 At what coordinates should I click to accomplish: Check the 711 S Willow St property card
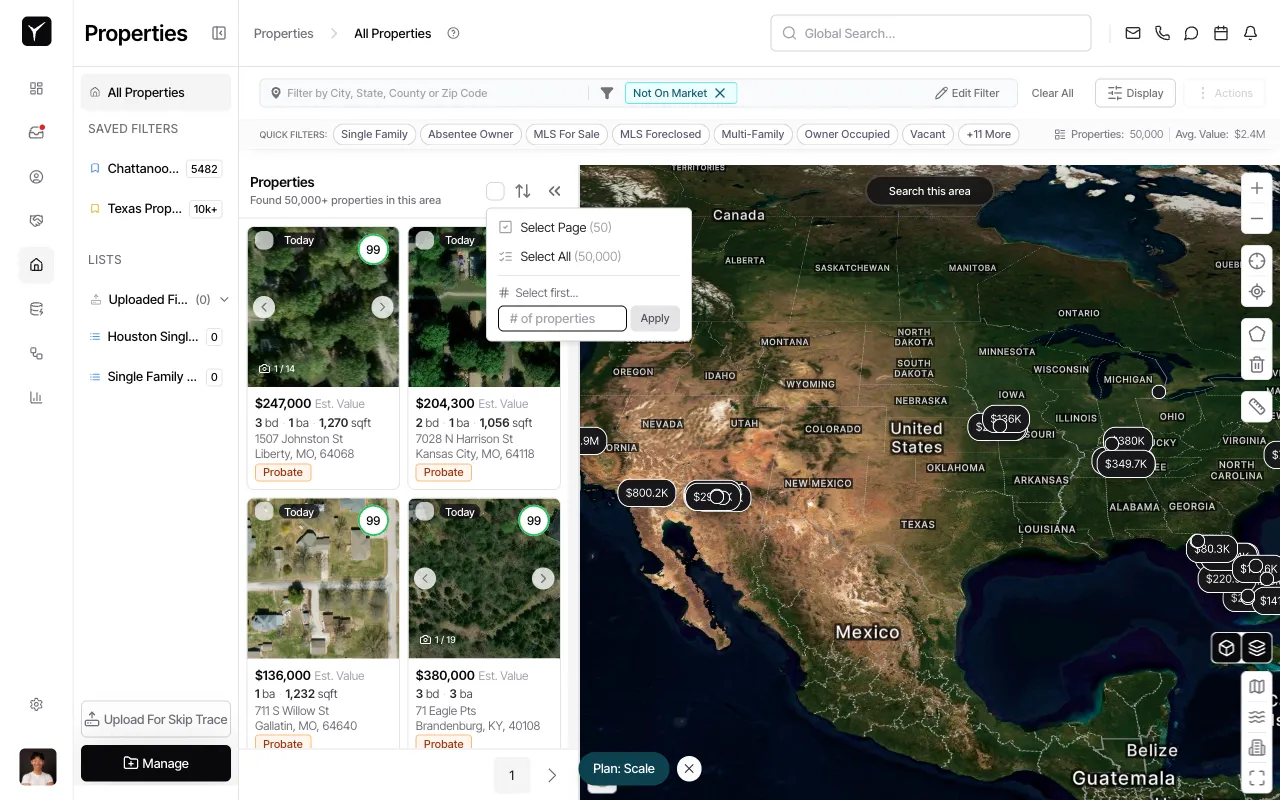tap(264, 512)
